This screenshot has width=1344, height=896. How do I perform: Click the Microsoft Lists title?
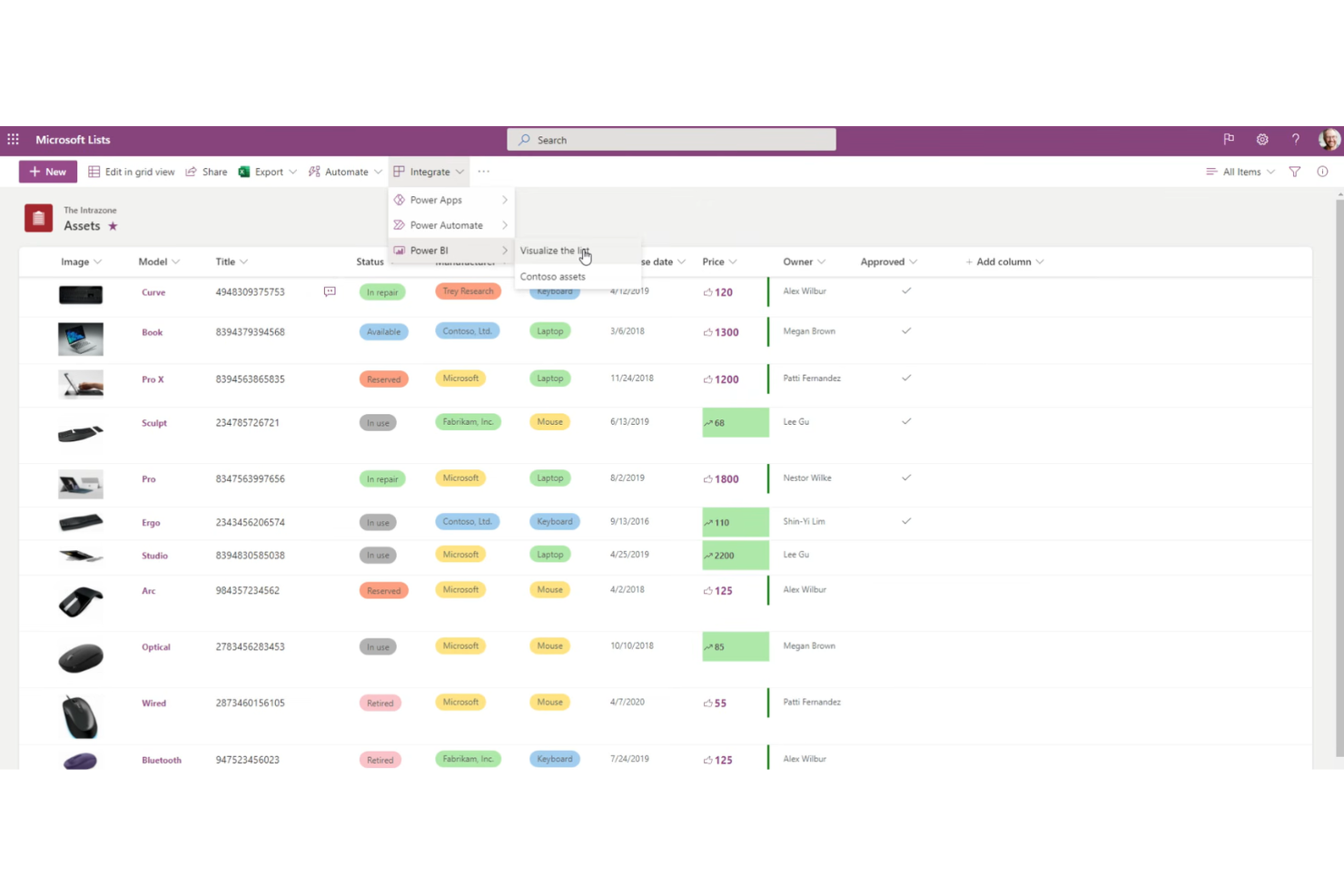[73, 140]
